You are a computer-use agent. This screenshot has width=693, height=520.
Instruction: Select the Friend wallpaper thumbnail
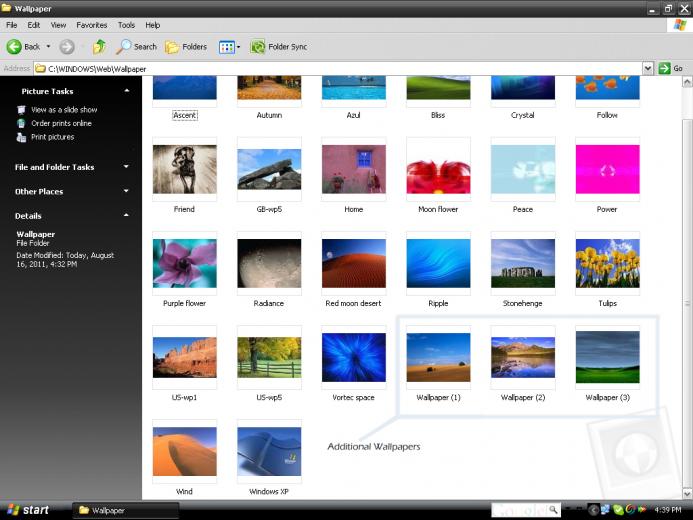point(184,169)
